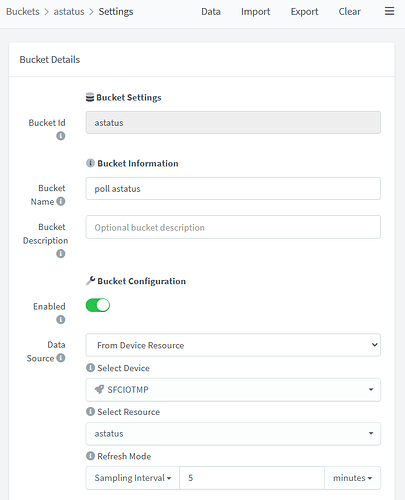Go to the Data tab
Viewport: 405px width, 500px height.
pos(211,12)
